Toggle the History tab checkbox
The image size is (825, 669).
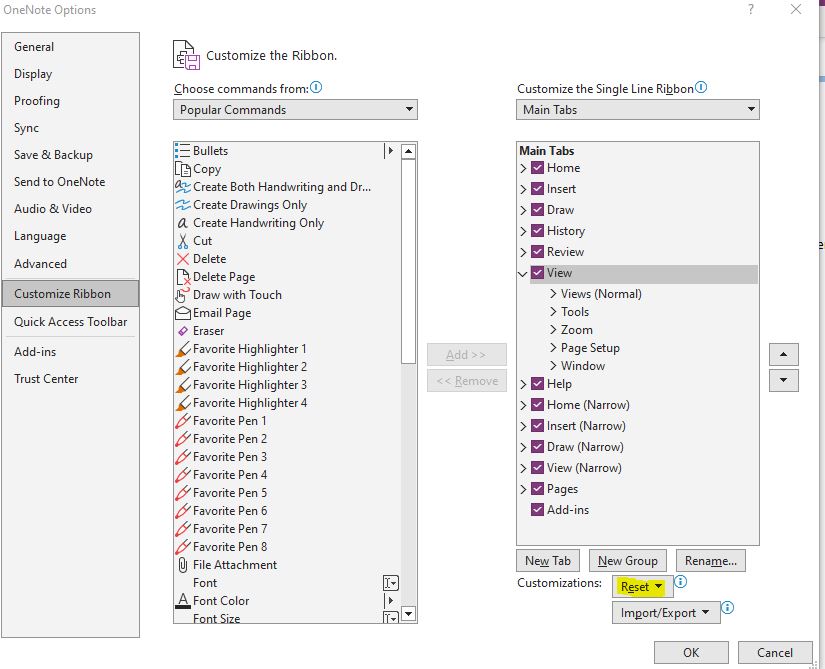(x=537, y=231)
